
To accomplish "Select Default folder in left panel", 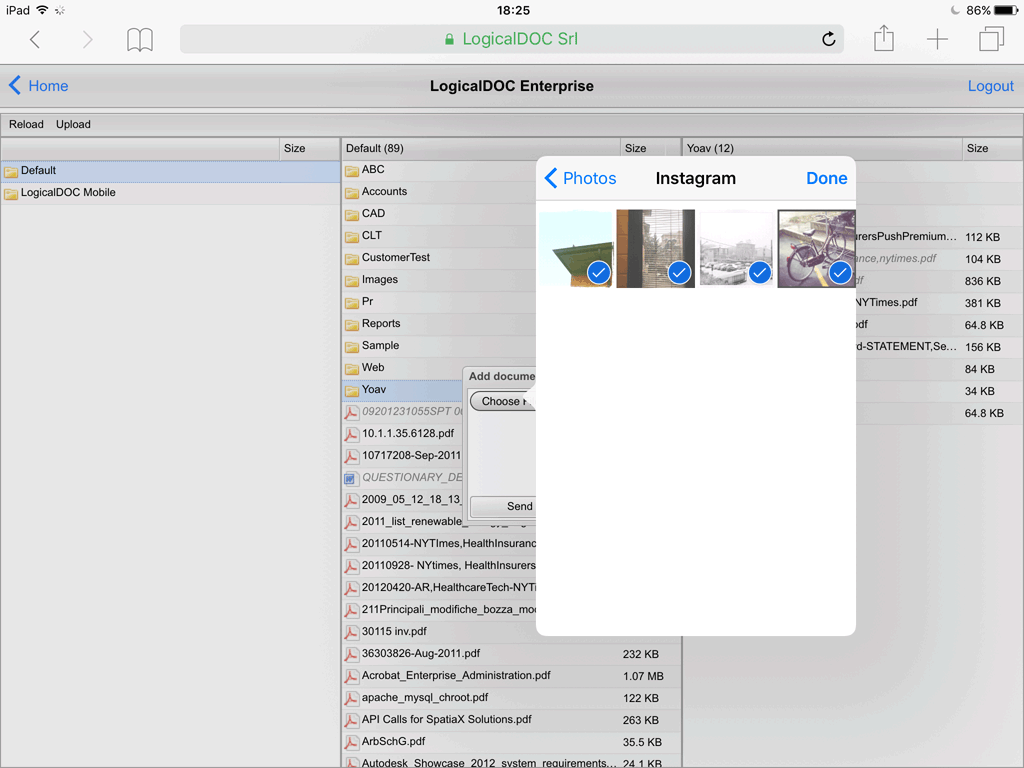I will tap(170, 171).
